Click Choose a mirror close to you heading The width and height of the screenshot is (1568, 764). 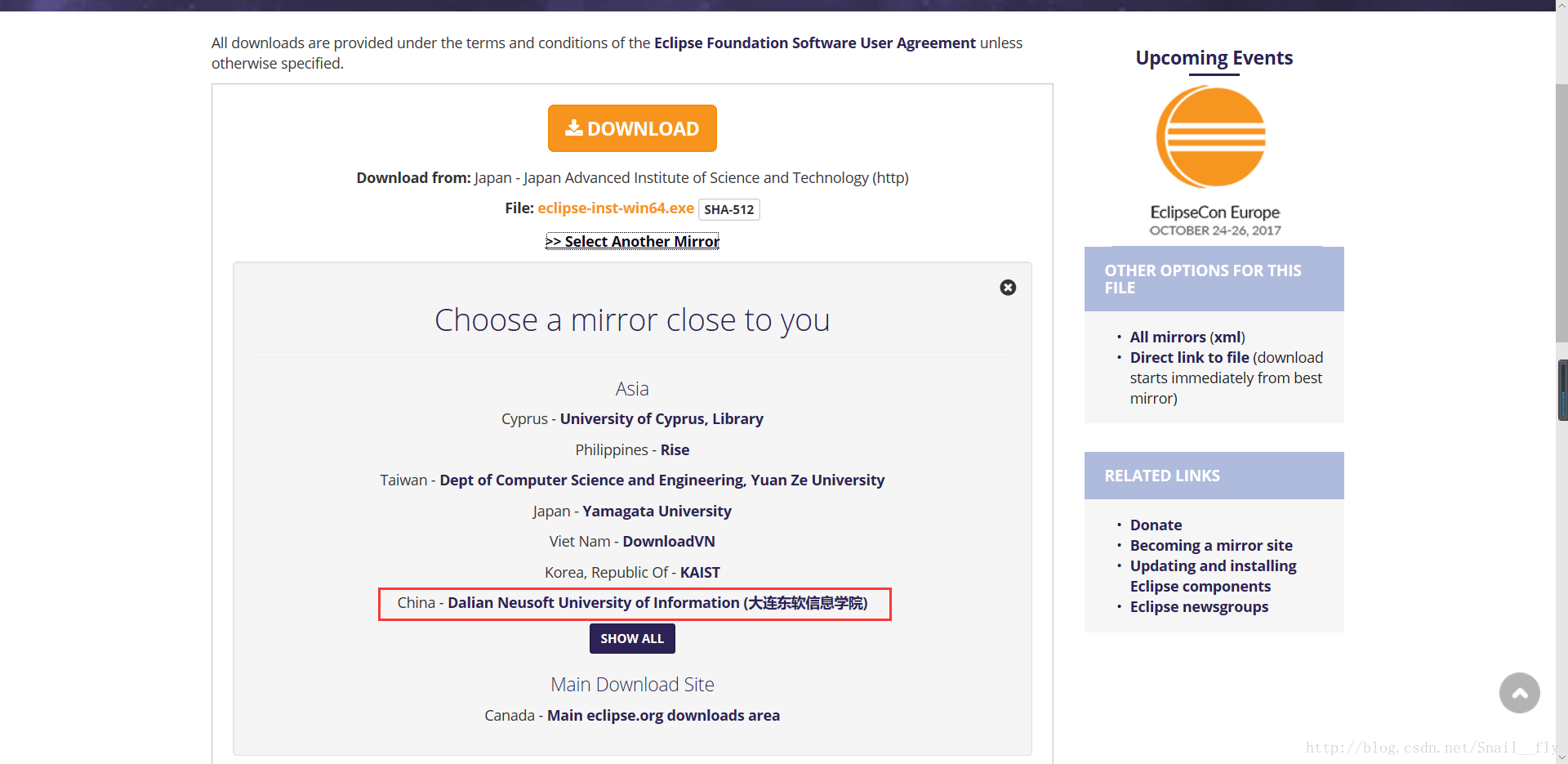pyautogui.click(x=632, y=320)
